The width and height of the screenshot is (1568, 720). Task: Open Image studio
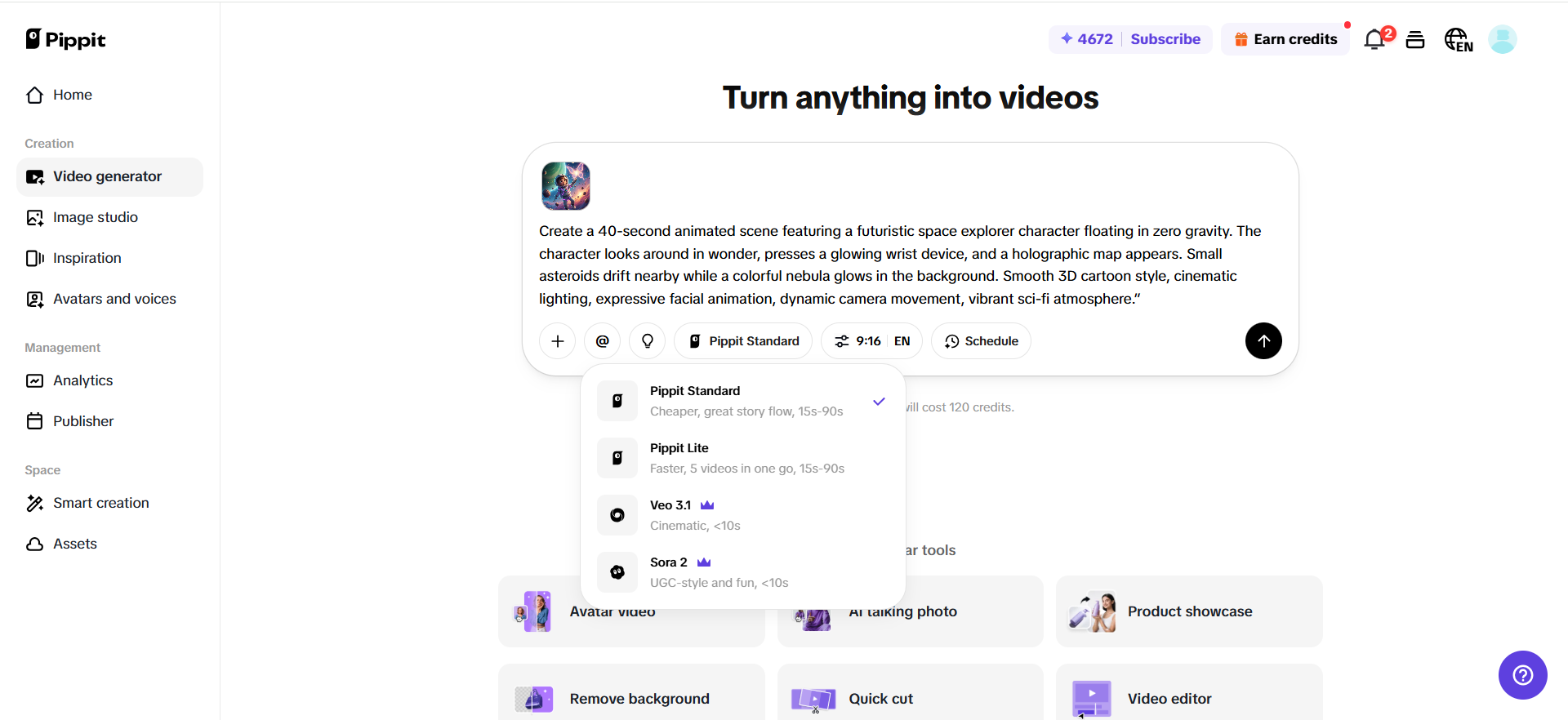(x=109, y=217)
